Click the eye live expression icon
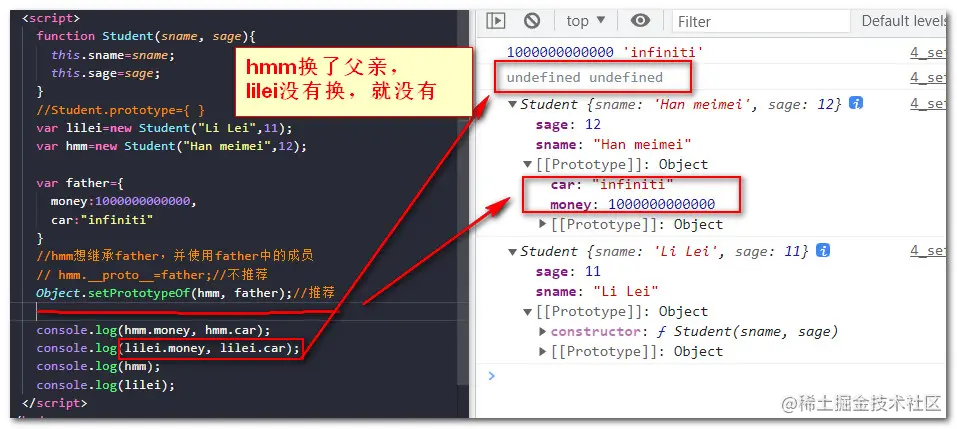Screen dimensions: 957x429 click(x=640, y=21)
